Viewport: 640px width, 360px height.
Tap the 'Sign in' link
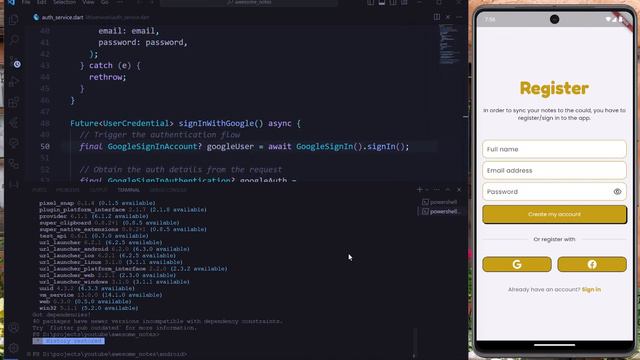tap(591, 289)
